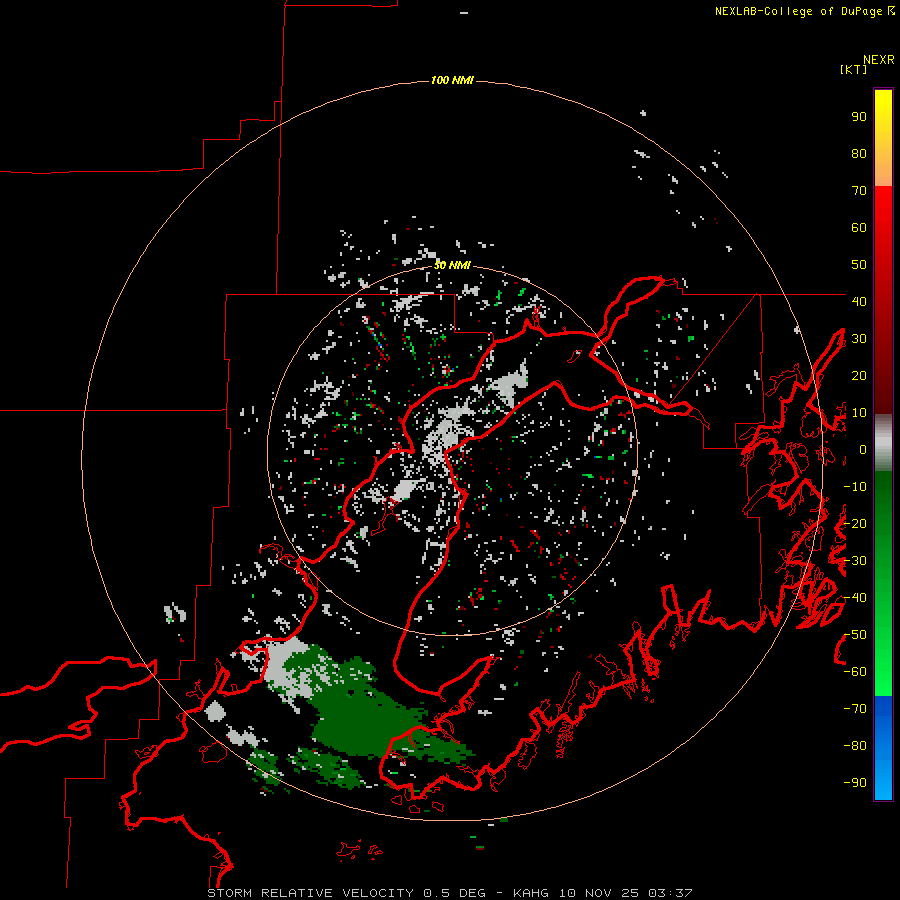Screen dimensions: 900x900
Task: Click the Storm Relative Velocity caption at the bottom
Action: 449,893
